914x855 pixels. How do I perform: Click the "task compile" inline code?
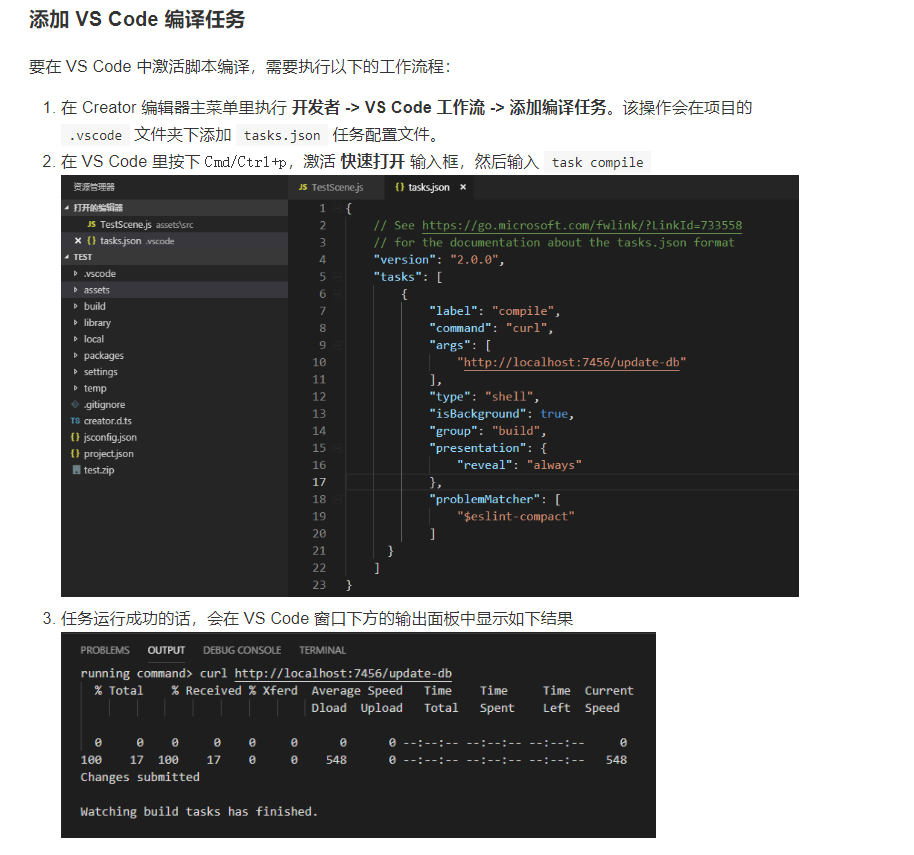(x=597, y=162)
